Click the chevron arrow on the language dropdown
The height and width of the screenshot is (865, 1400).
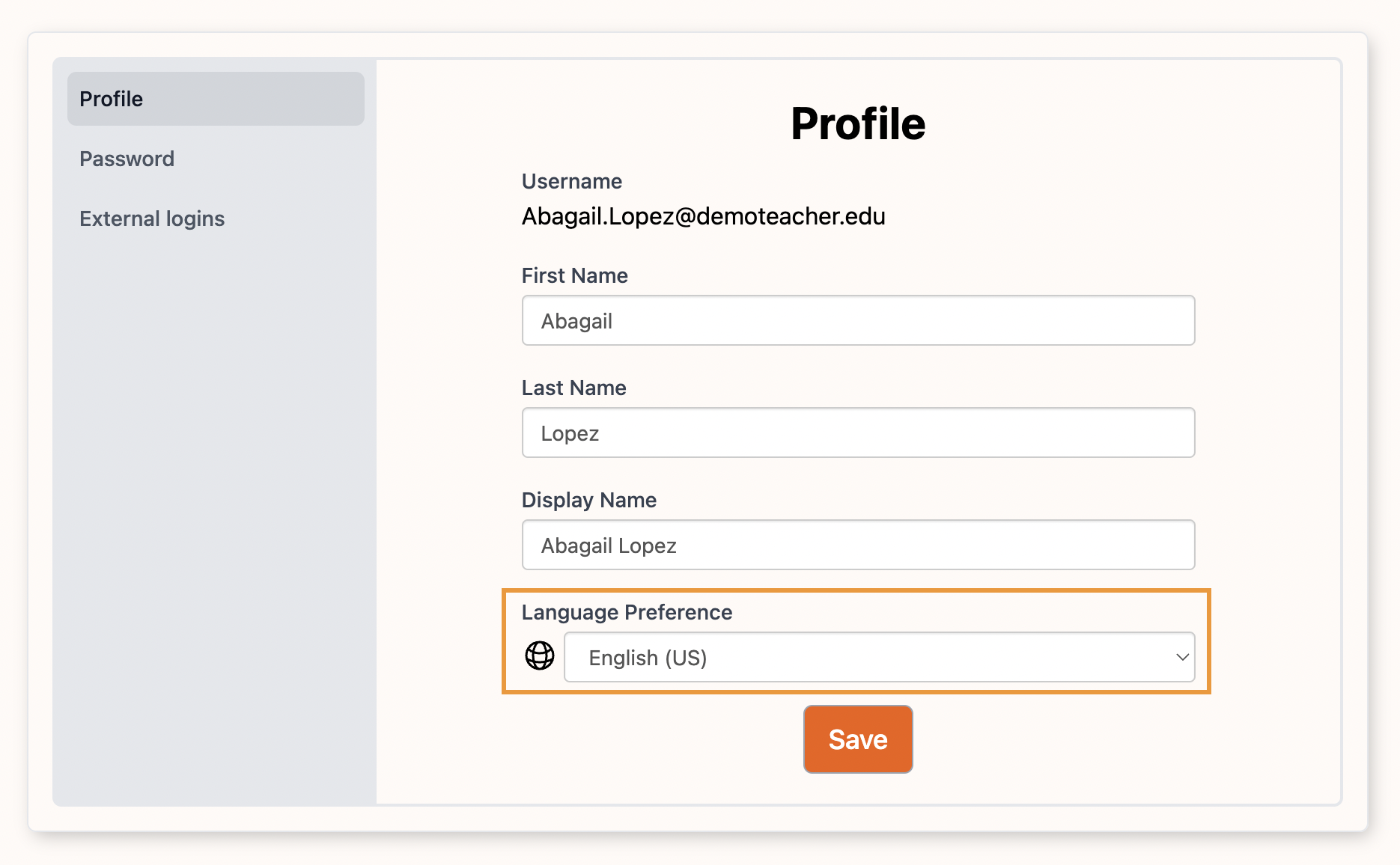[x=1182, y=657]
